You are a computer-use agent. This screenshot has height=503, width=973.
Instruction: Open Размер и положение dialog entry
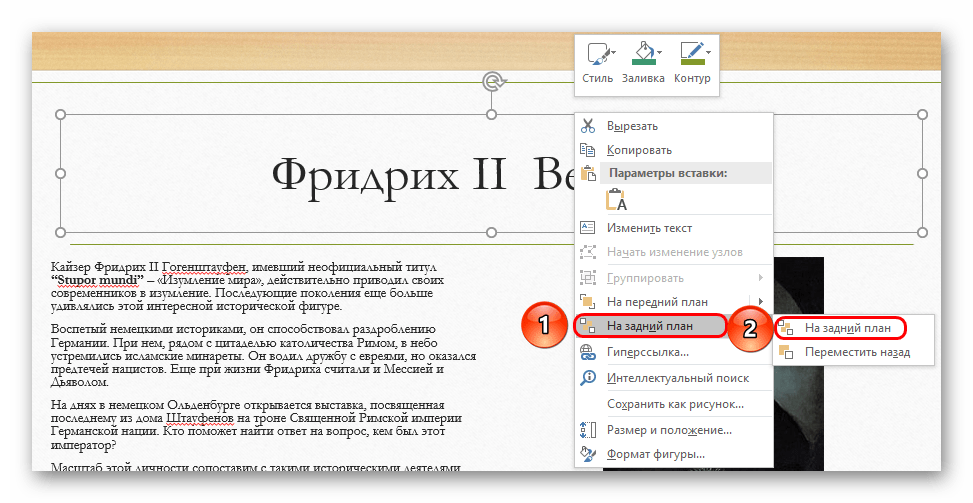pyautogui.click(x=669, y=430)
